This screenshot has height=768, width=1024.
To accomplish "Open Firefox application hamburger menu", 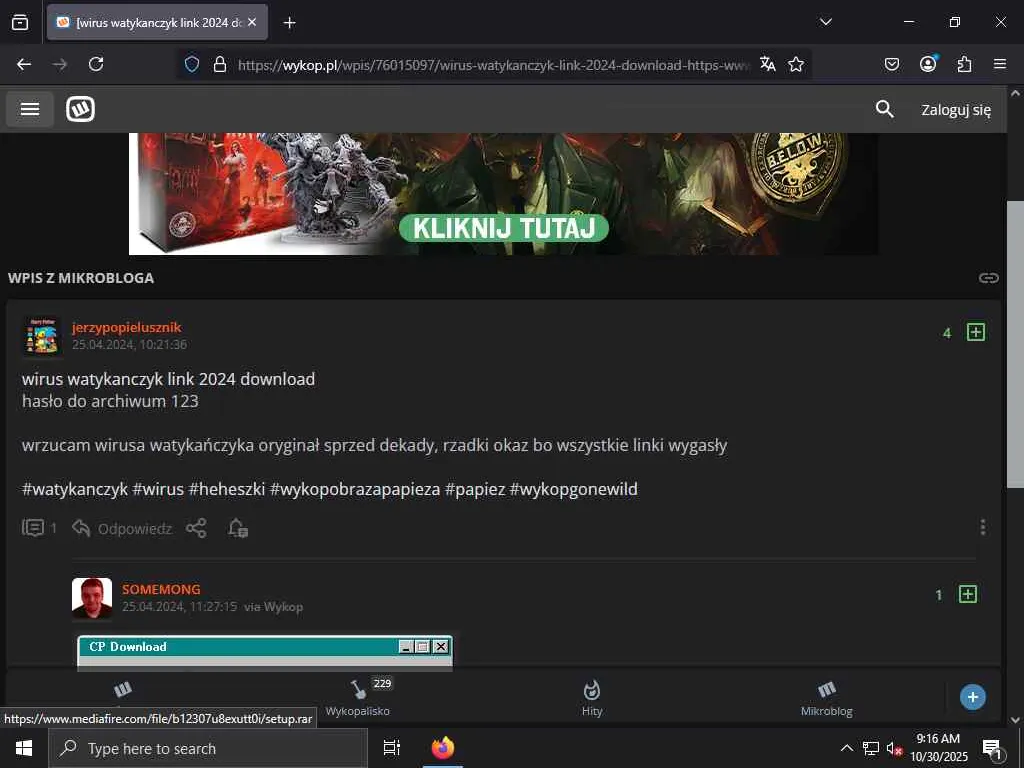I will pyautogui.click(x=1000, y=64).
